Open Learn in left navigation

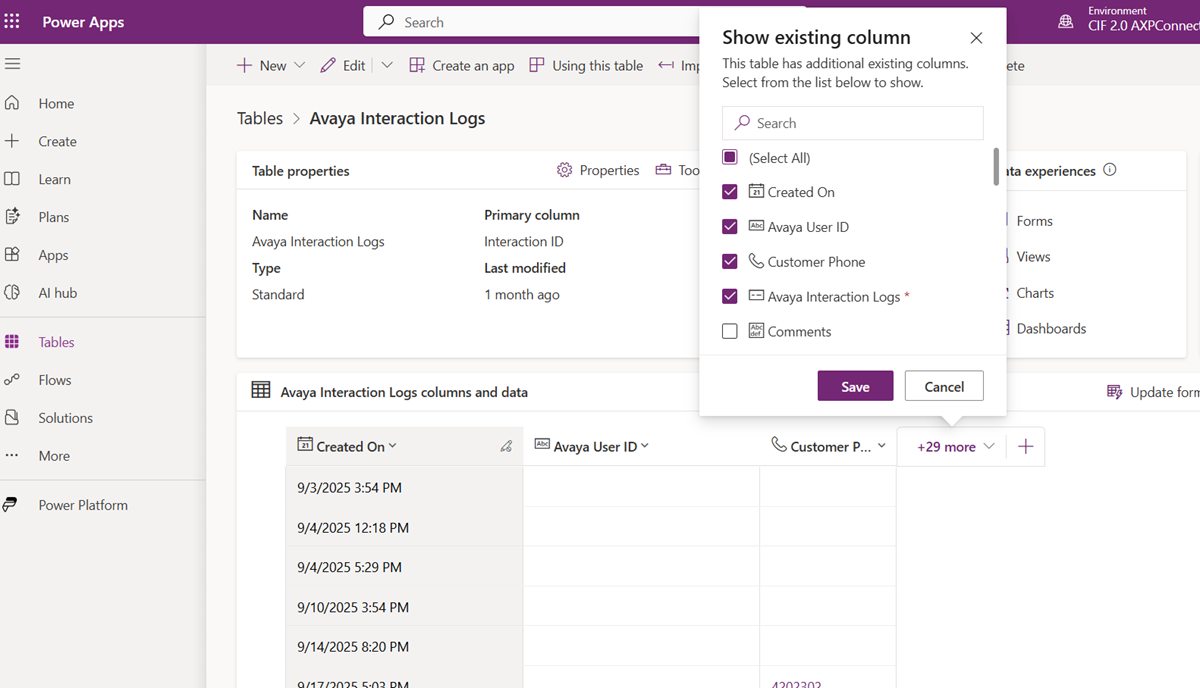54,179
